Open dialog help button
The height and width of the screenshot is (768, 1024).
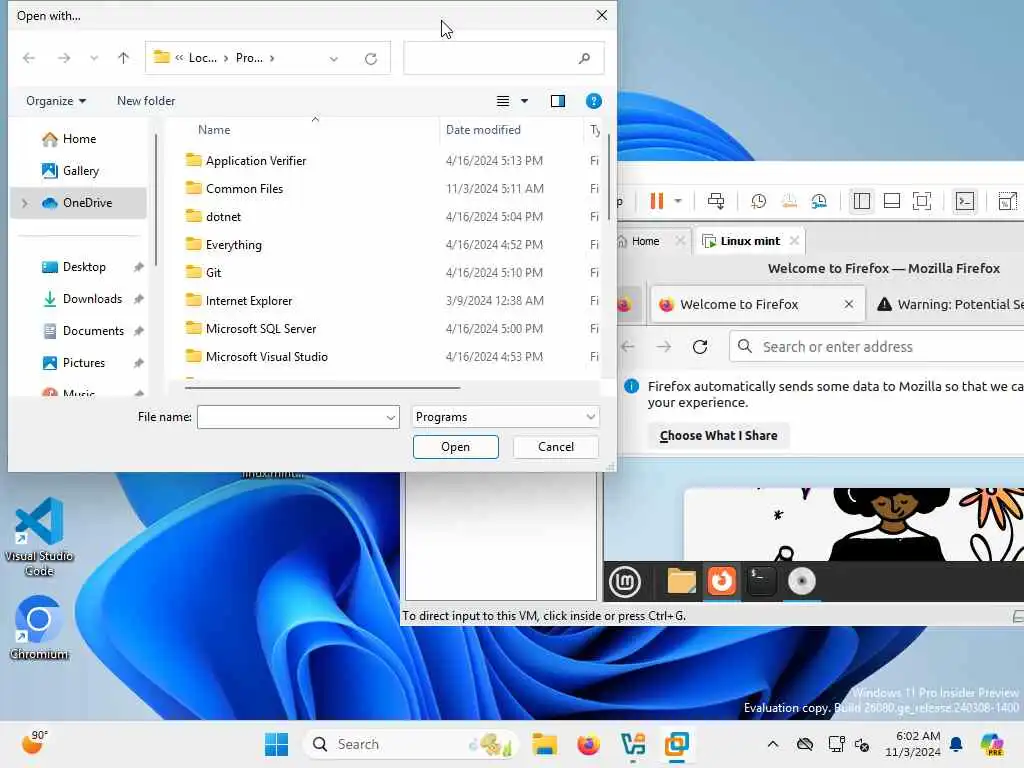(594, 101)
